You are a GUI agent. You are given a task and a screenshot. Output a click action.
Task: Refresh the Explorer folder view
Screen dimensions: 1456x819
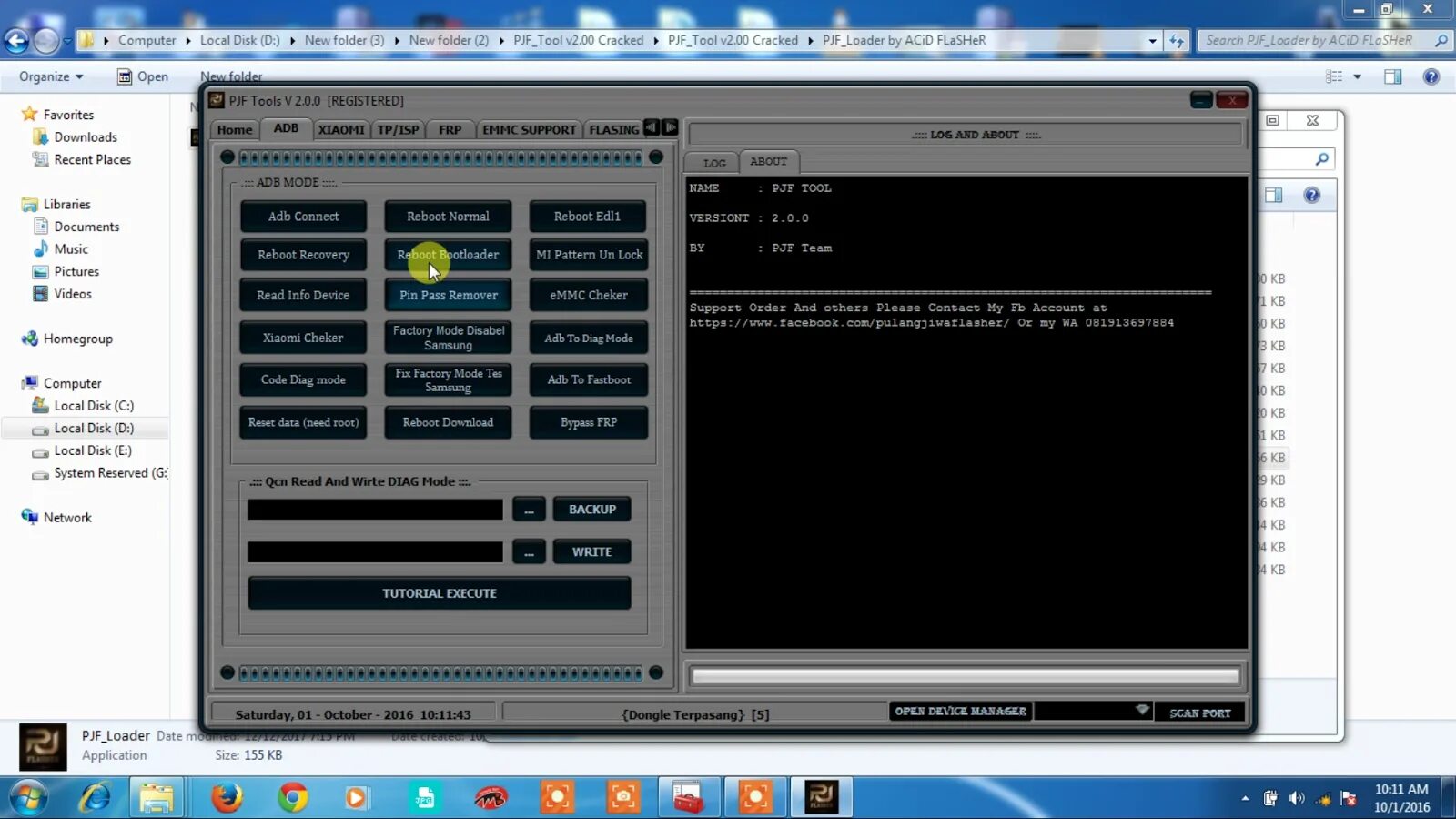pyautogui.click(x=1177, y=41)
